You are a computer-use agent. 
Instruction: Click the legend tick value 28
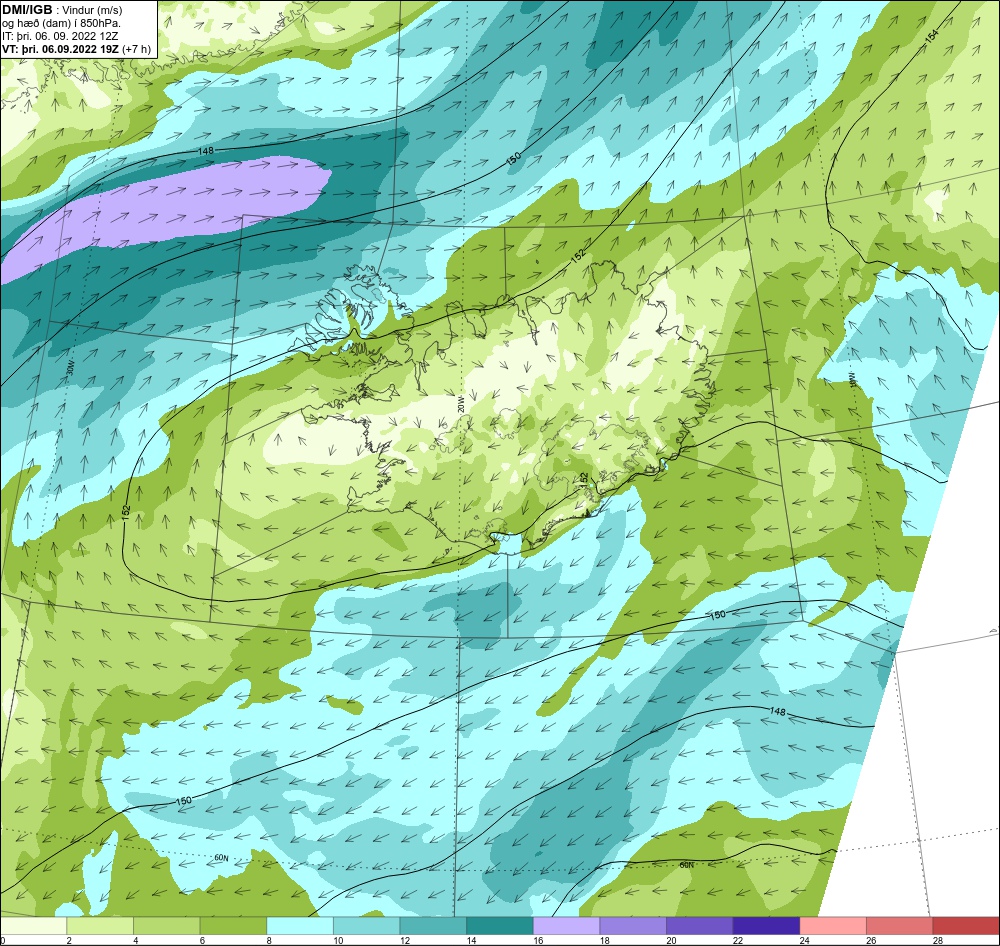[x=938, y=940]
